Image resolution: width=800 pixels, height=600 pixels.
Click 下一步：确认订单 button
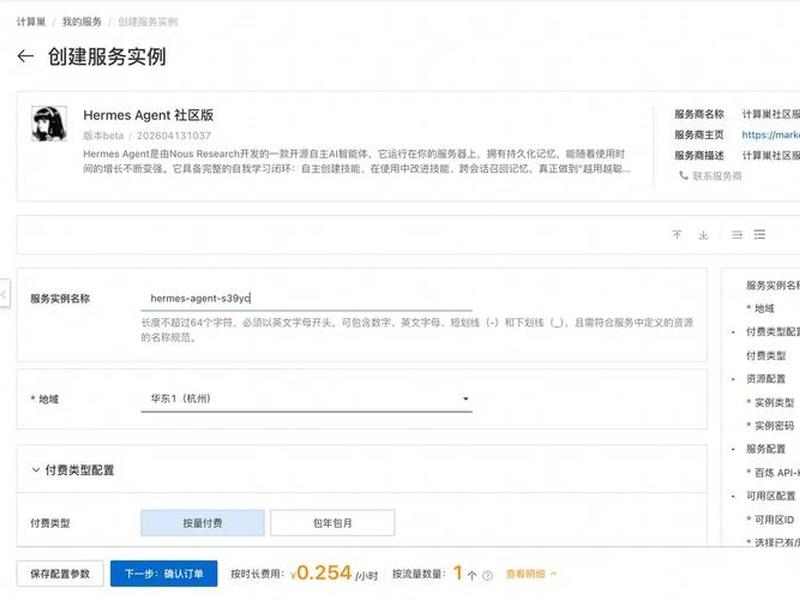(164, 573)
